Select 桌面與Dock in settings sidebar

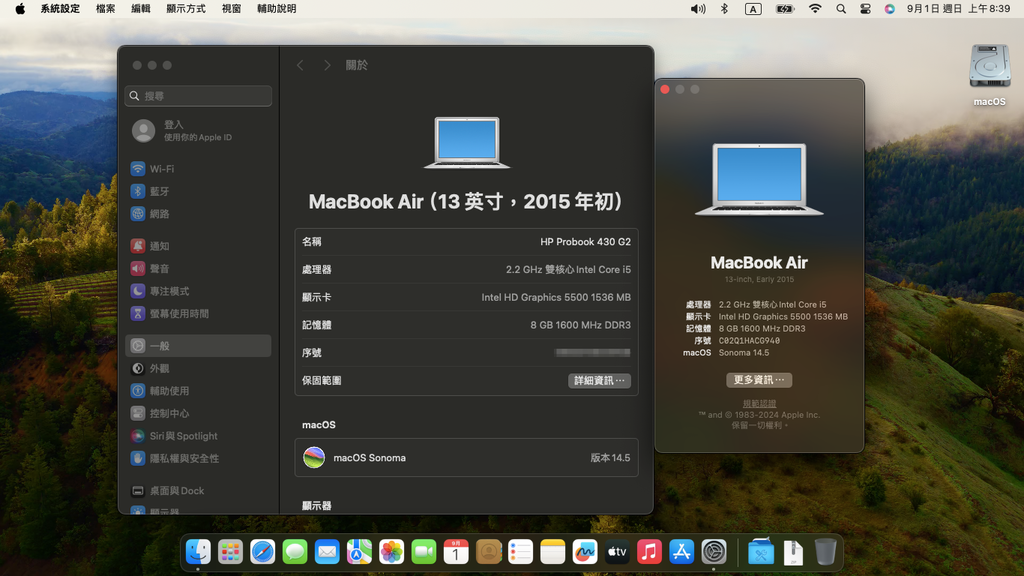[199, 490]
